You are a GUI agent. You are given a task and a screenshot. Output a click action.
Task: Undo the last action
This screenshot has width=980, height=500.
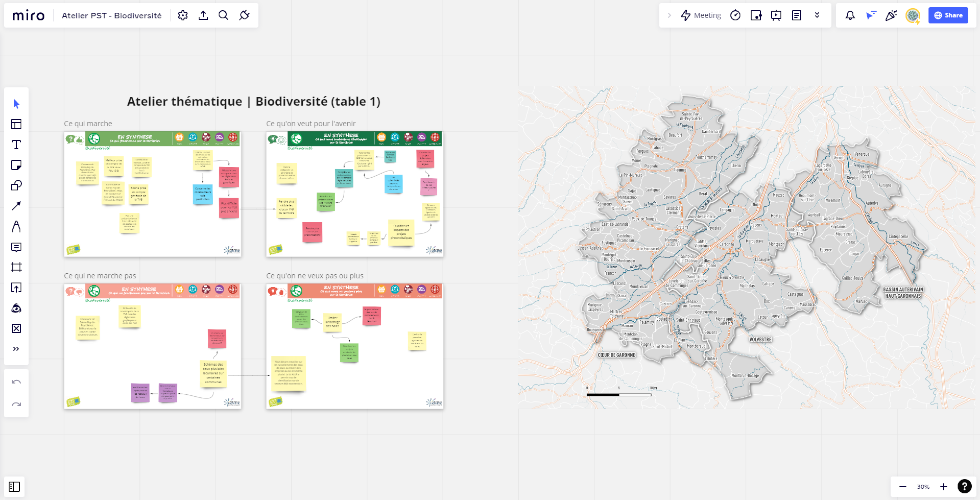click(x=16, y=382)
